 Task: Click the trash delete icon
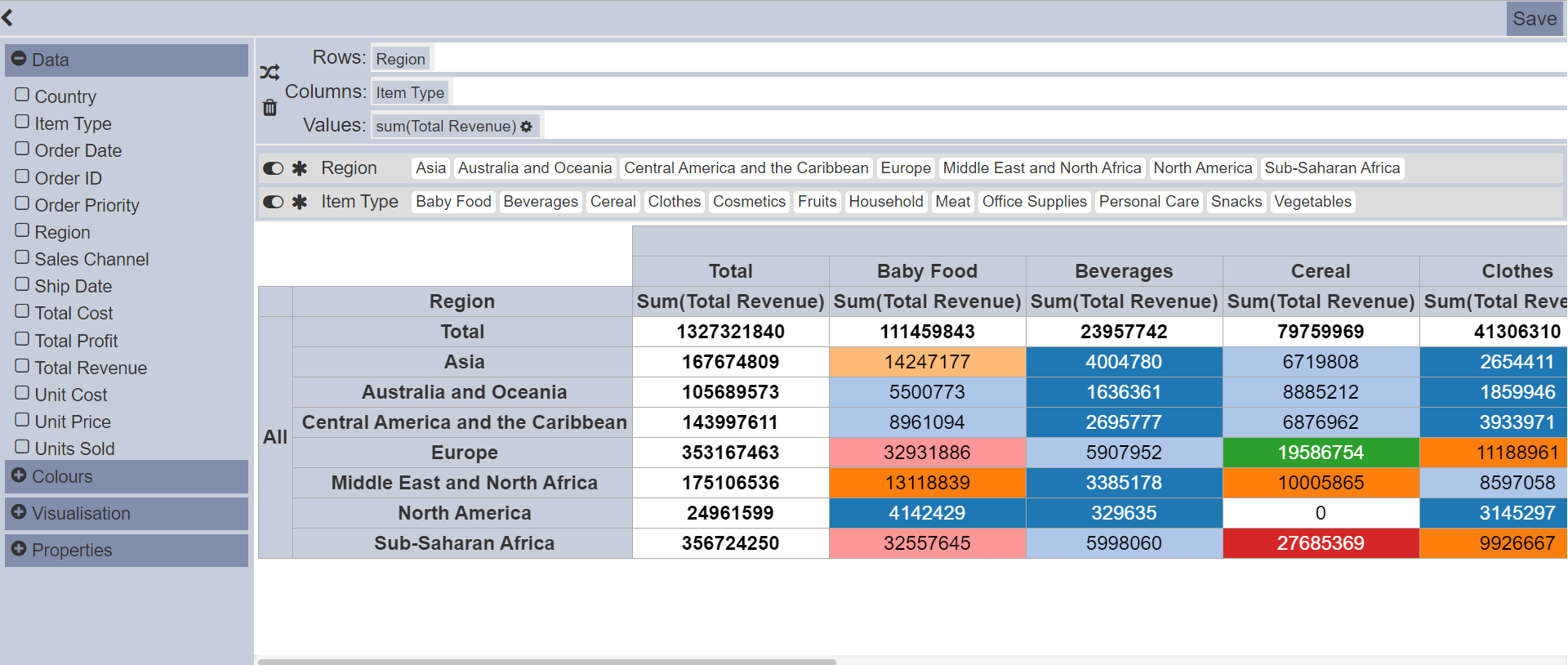pyautogui.click(x=269, y=107)
